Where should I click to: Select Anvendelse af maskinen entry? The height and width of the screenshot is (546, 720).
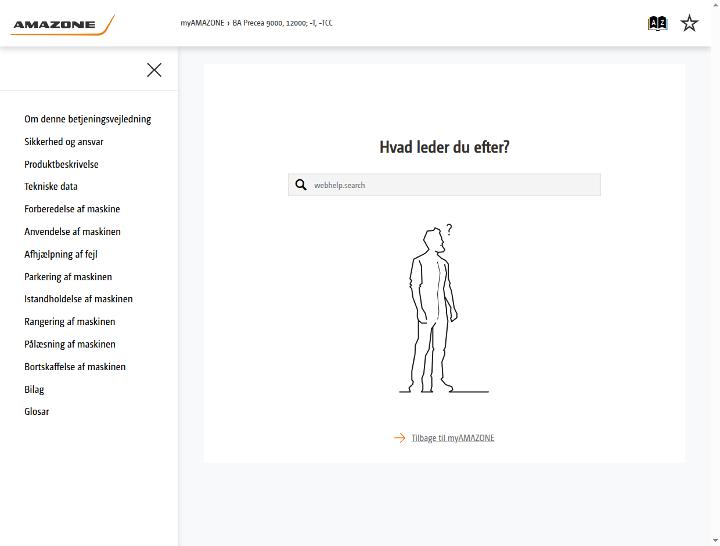(73, 231)
